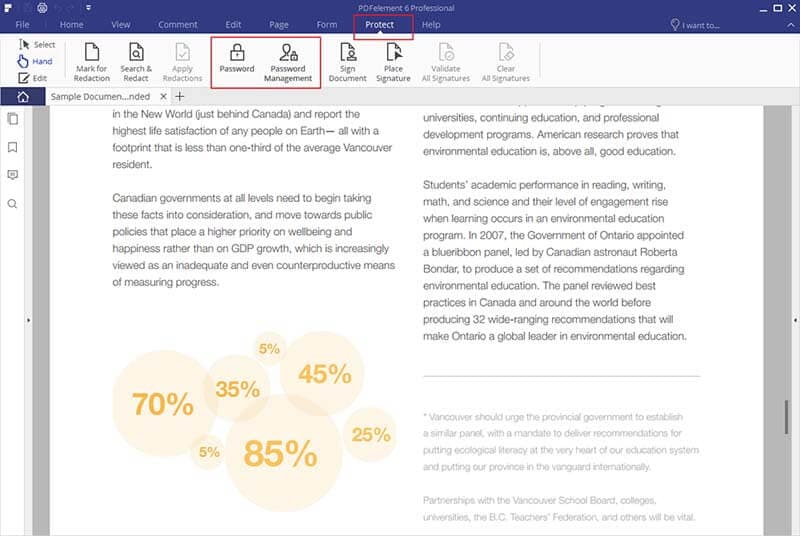This screenshot has width=800, height=536.
Task: Open the quick access customize dropdown
Action: [88, 8]
